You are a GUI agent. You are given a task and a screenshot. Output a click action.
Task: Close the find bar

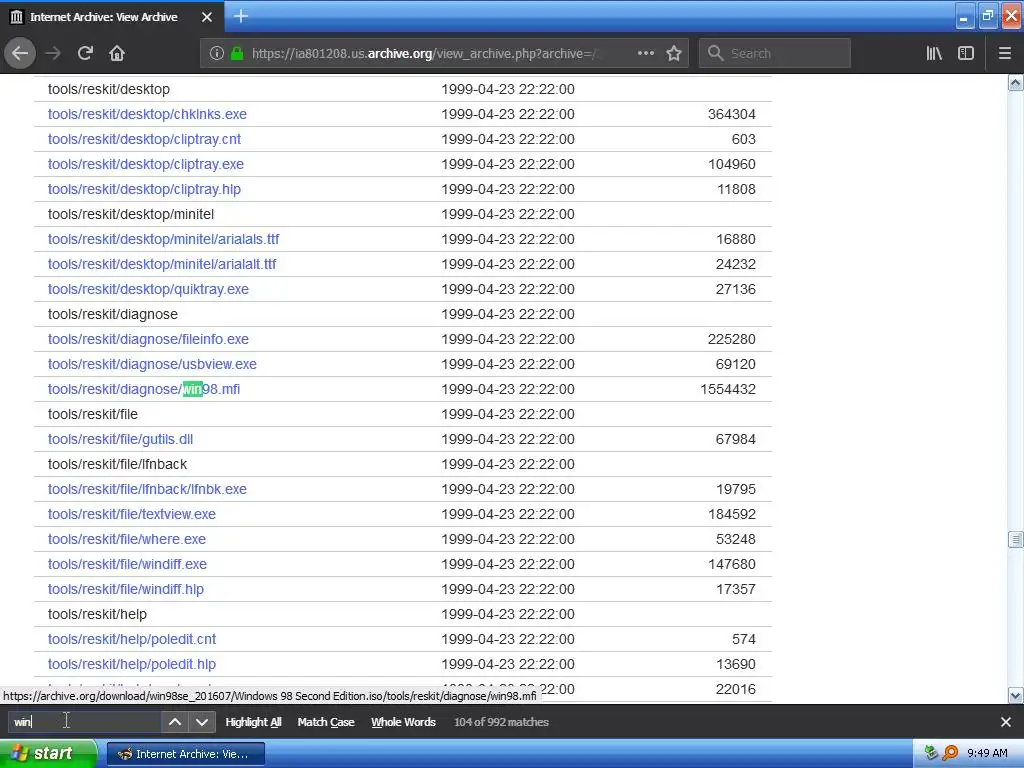(x=1006, y=722)
